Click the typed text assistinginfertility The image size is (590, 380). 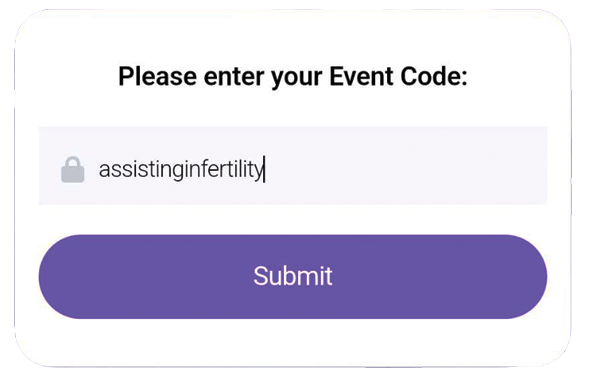click(181, 170)
